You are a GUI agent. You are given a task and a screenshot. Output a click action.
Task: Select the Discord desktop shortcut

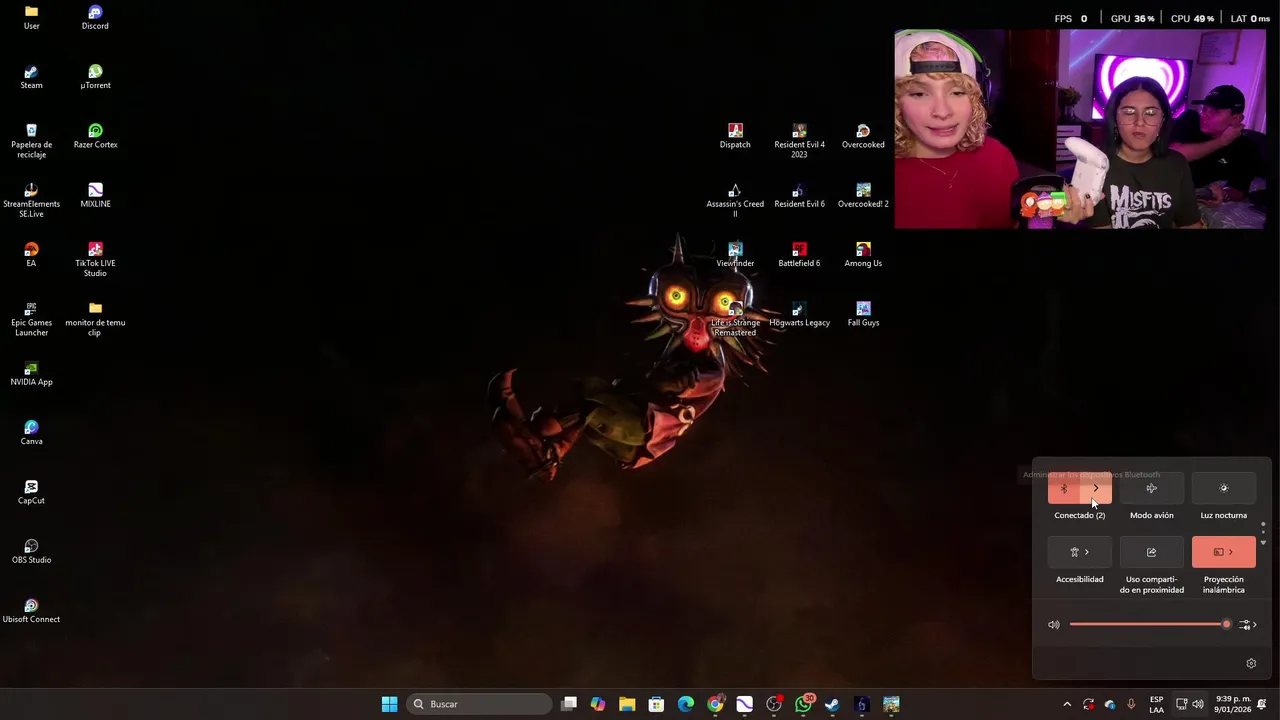[x=95, y=18]
